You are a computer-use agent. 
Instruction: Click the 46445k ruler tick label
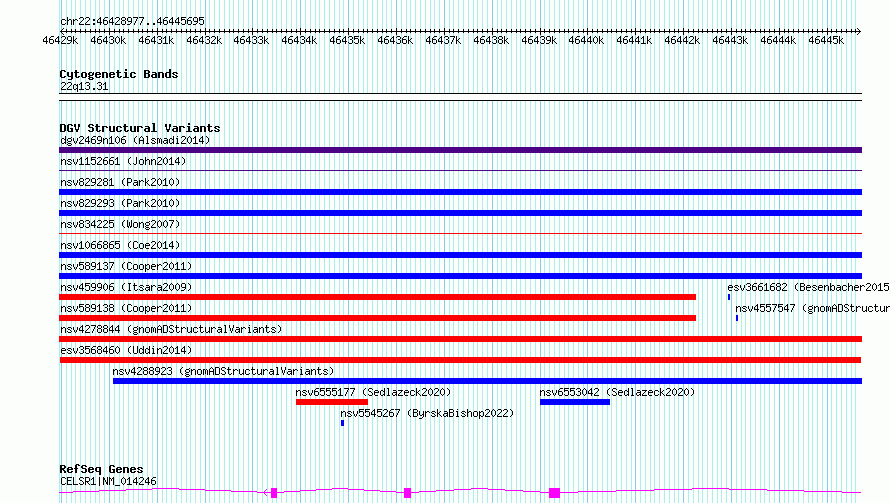point(826,40)
